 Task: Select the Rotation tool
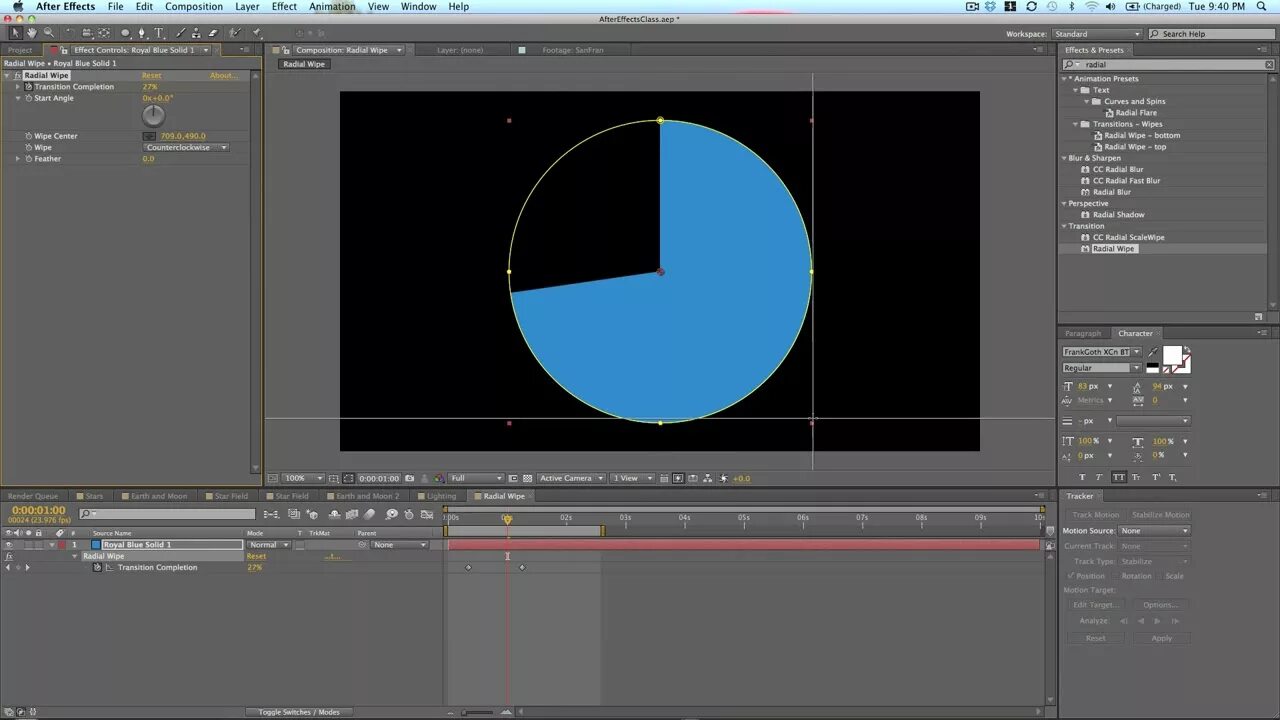click(71, 33)
